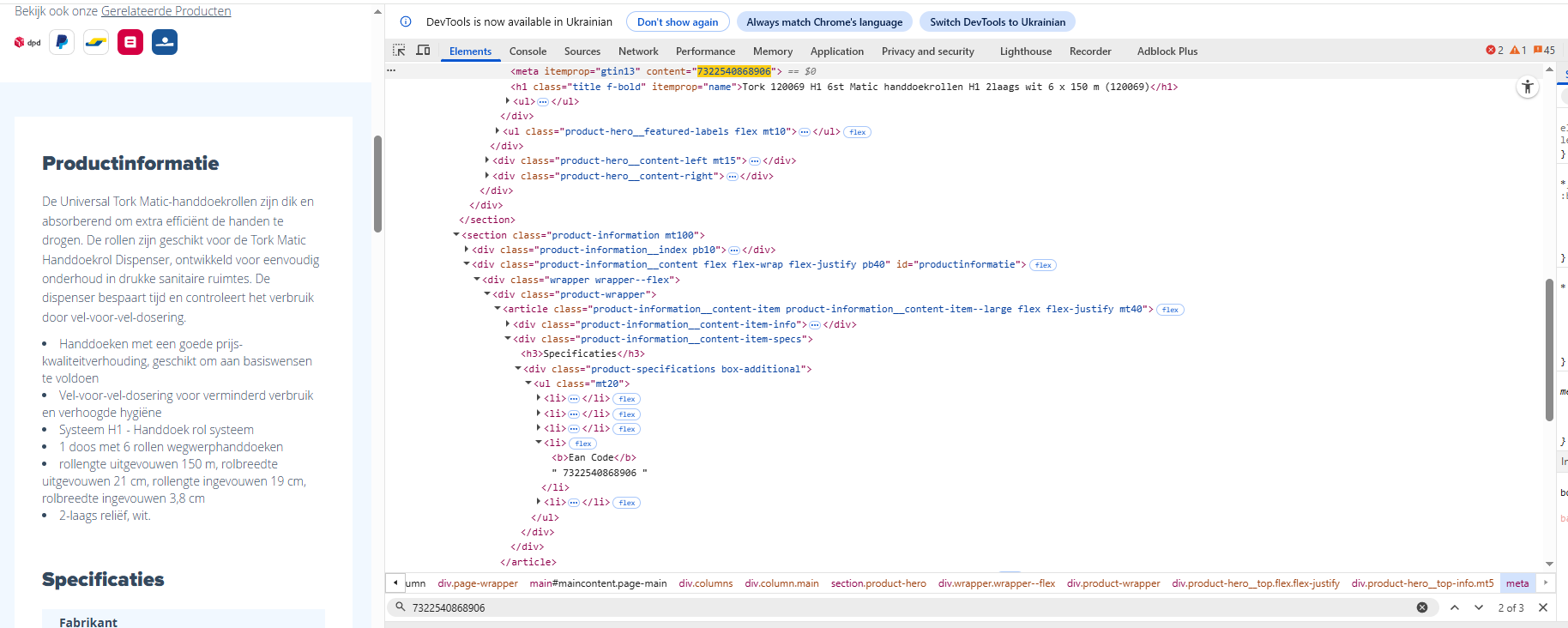Expand product-information__content-item-info div
The width and height of the screenshot is (1568, 628).
pos(508,324)
